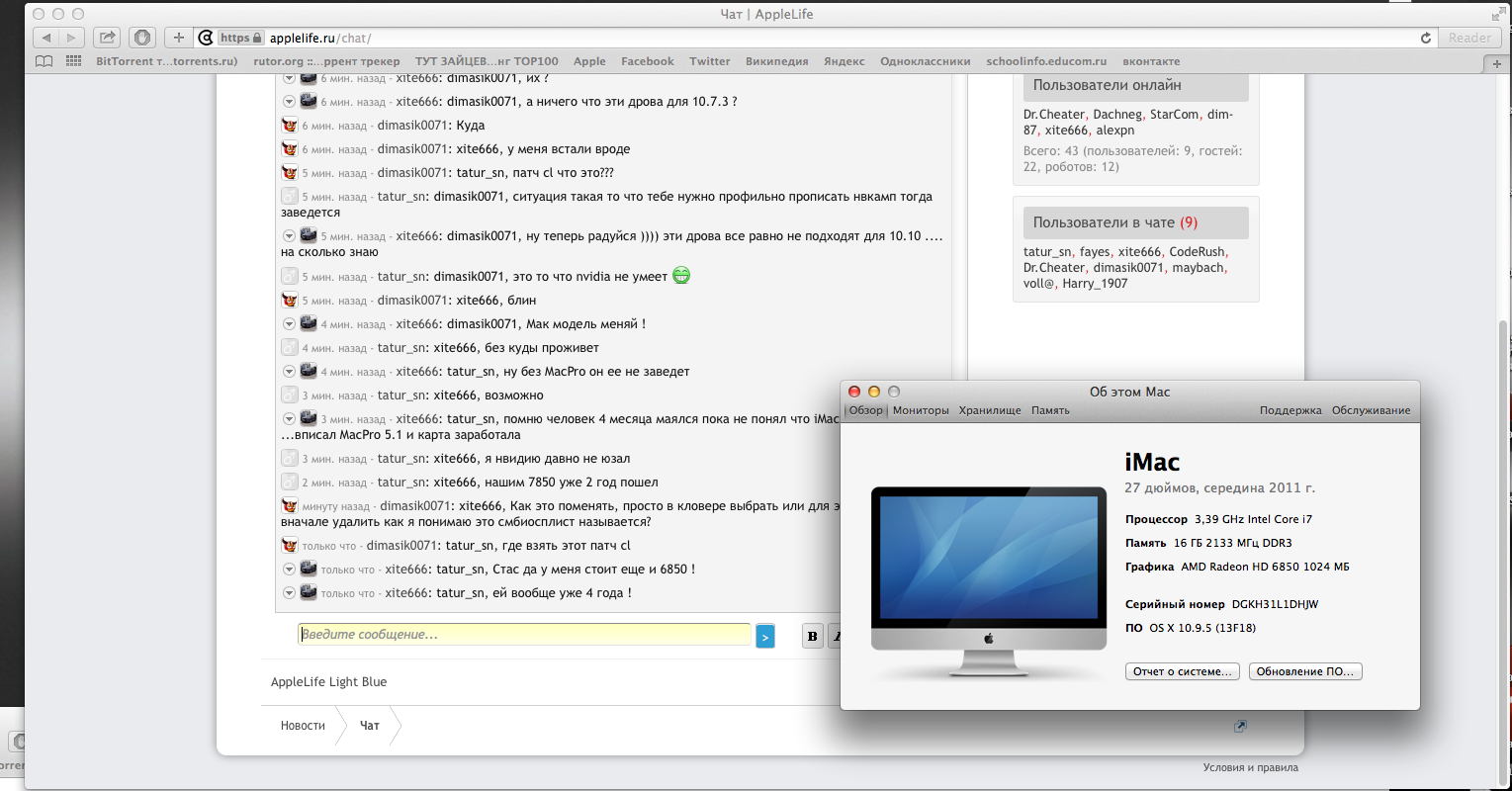Open the reading list book icon
This screenshot has width=1512, height=791.
click(x=44, y=61)
